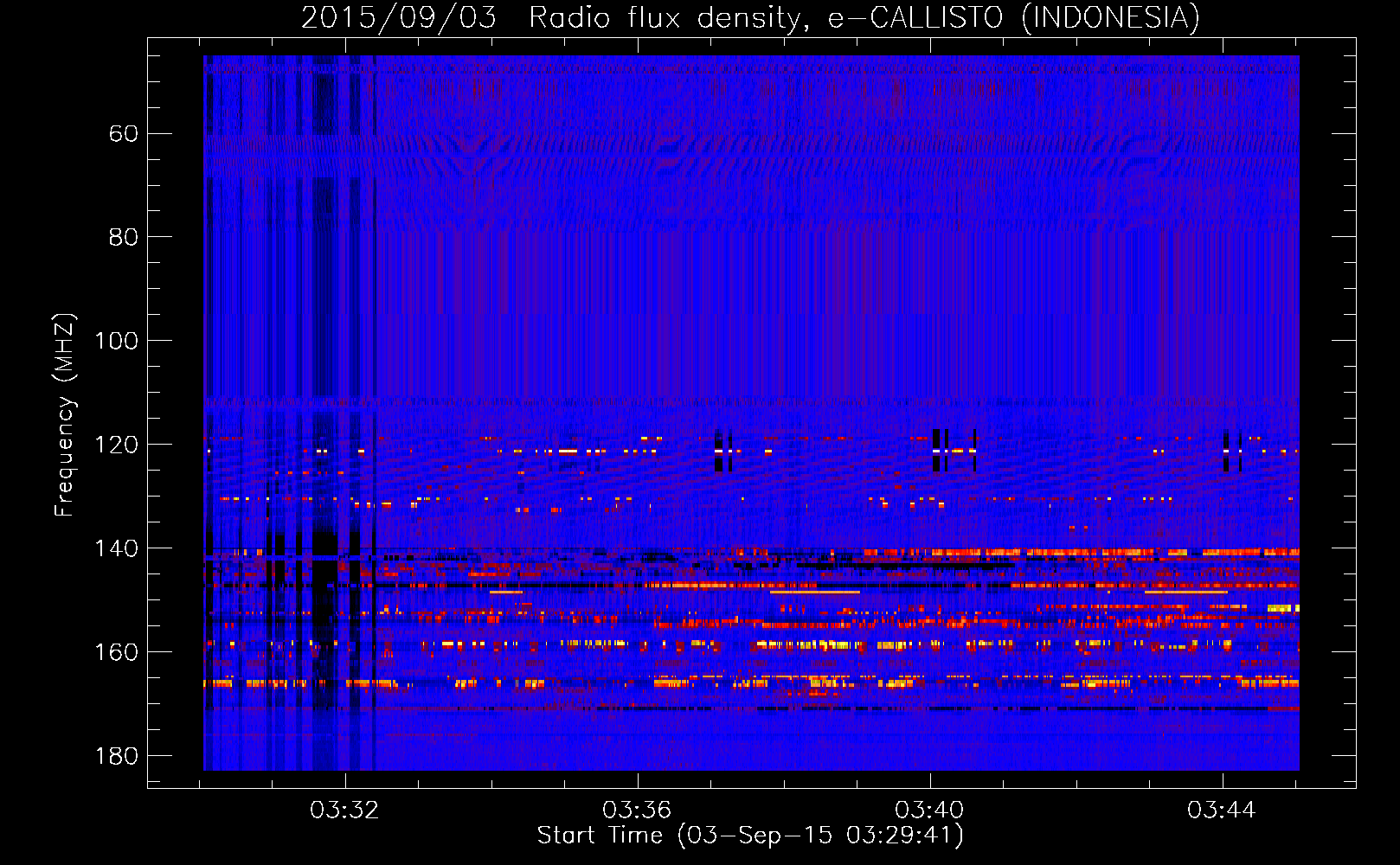Pick the 120 frequency tick label
Image resolution: width=1400 pixels, height=865 pixels.
[117, 445]
